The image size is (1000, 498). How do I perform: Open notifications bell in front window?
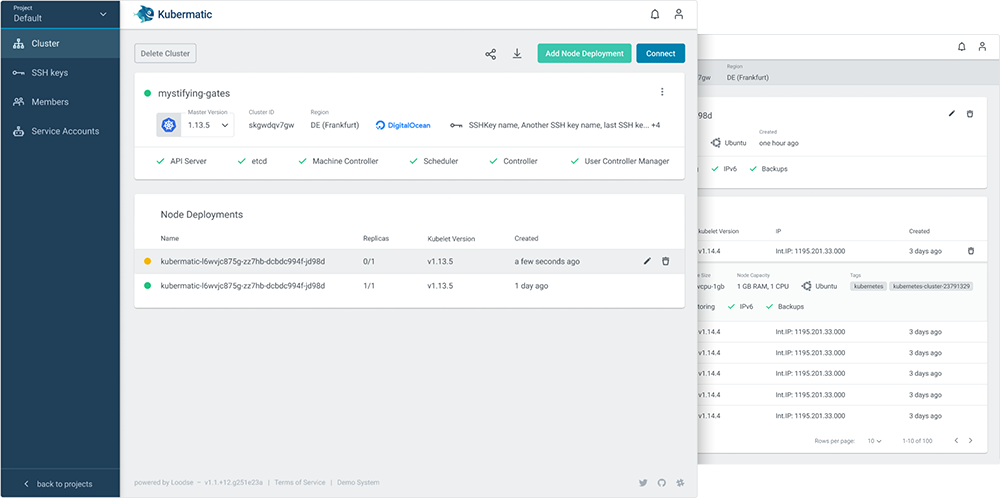coord(654,15)
